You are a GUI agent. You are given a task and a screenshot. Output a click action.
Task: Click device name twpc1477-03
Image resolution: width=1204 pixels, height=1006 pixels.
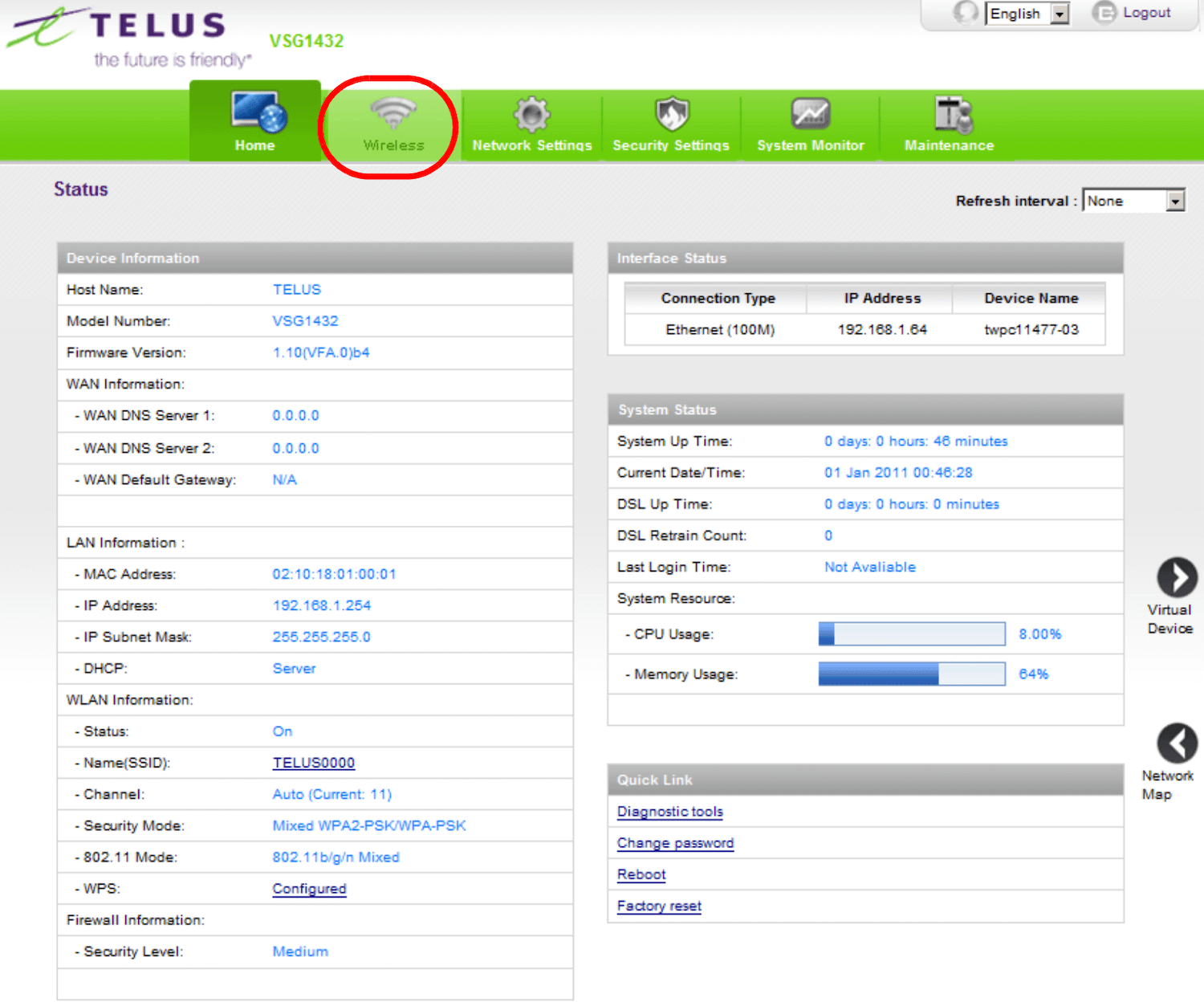[1031, 330]
